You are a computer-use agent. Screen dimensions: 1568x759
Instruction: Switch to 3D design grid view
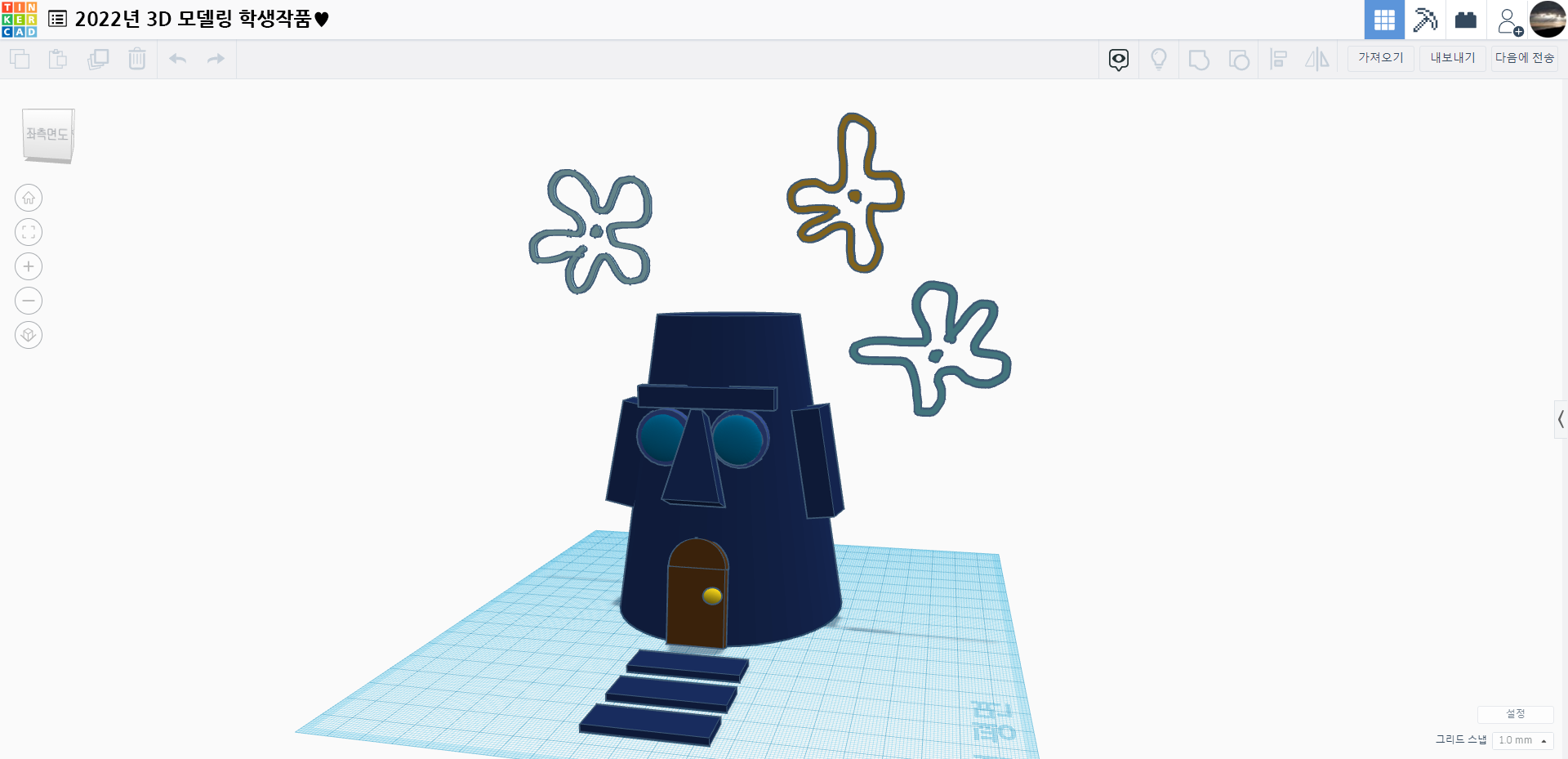pyautogui.click(x=1384, y=20)
